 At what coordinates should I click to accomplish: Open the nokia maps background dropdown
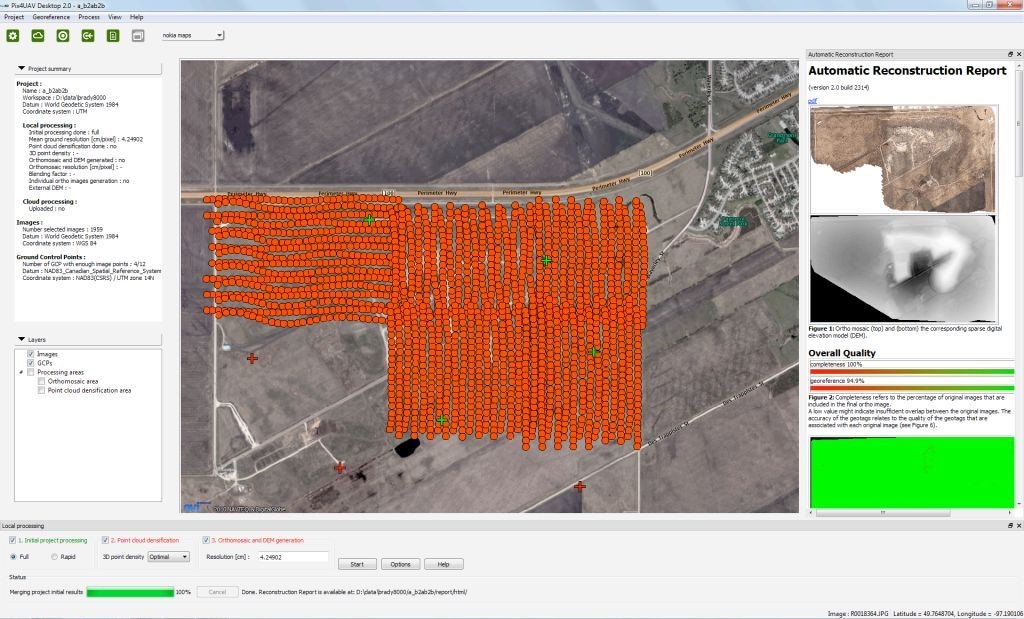click(192, 35)
